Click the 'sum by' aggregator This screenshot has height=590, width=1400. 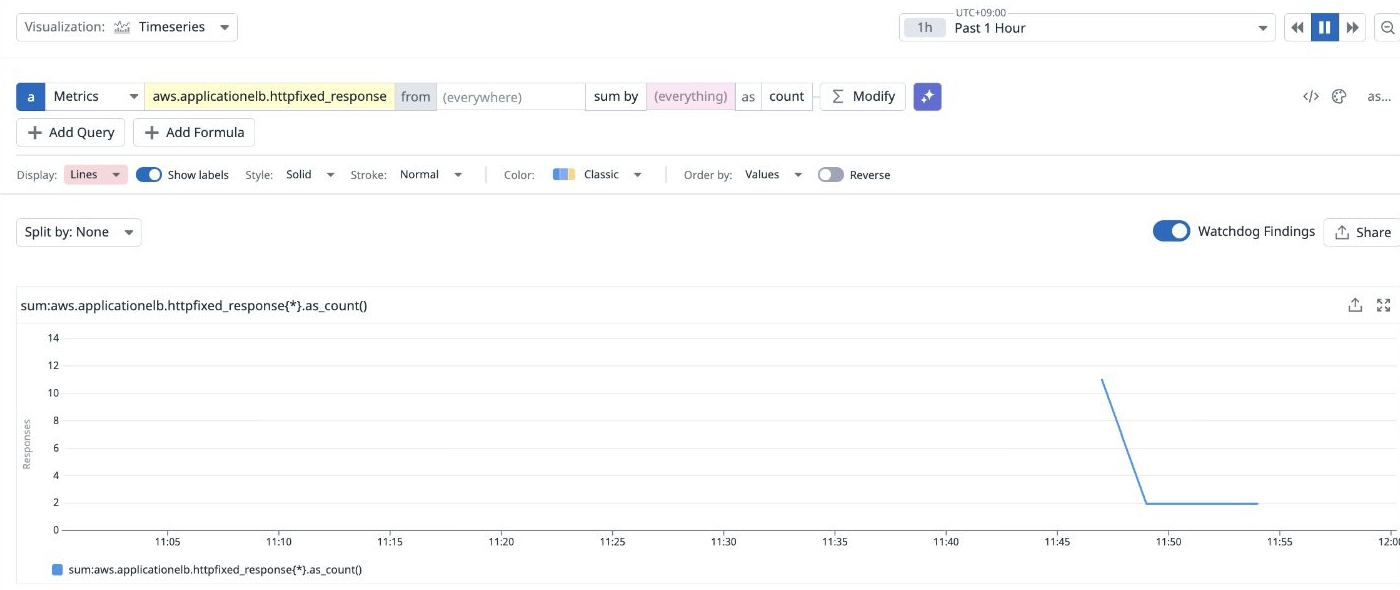pos(616,97)
